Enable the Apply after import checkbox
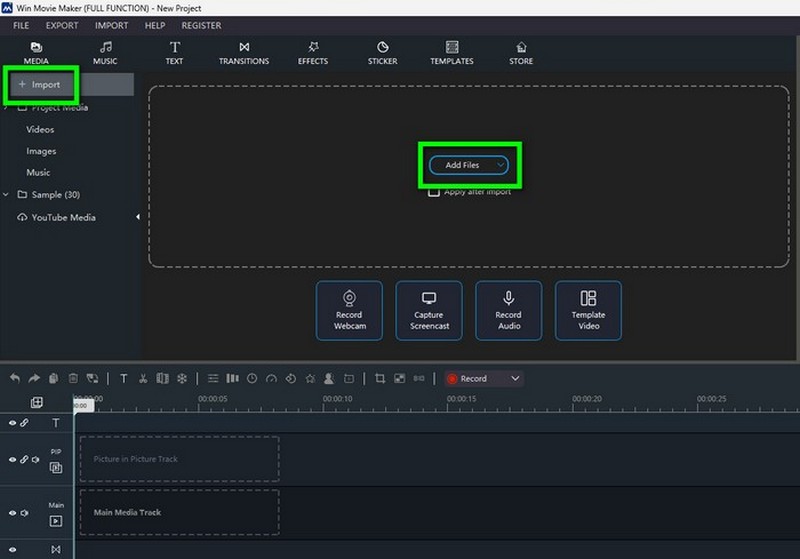The width and height of the screenshot is (800, 559). coord(434,192)
